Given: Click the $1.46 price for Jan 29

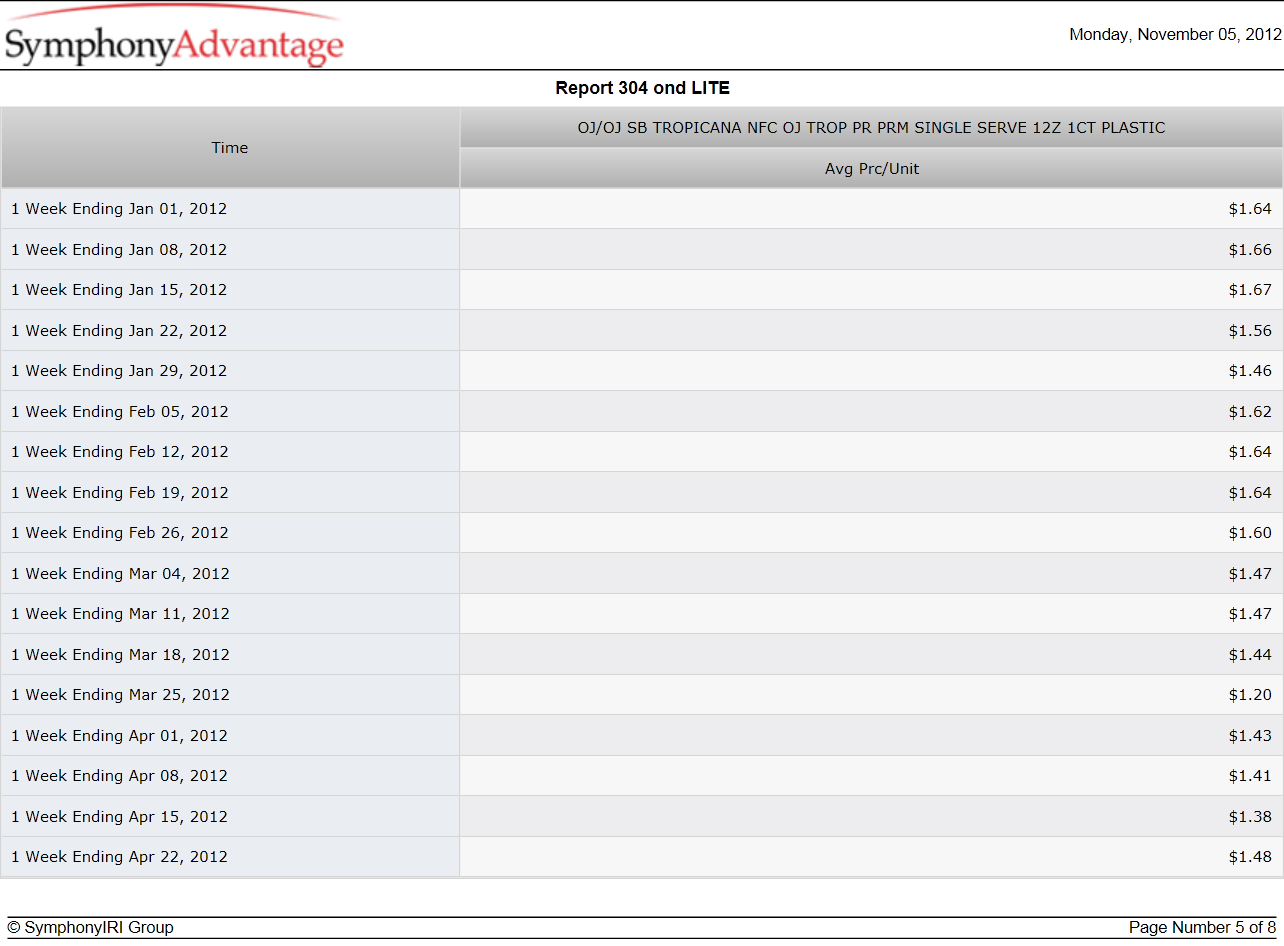Looking at the screenshot, I should (1250, 371).
